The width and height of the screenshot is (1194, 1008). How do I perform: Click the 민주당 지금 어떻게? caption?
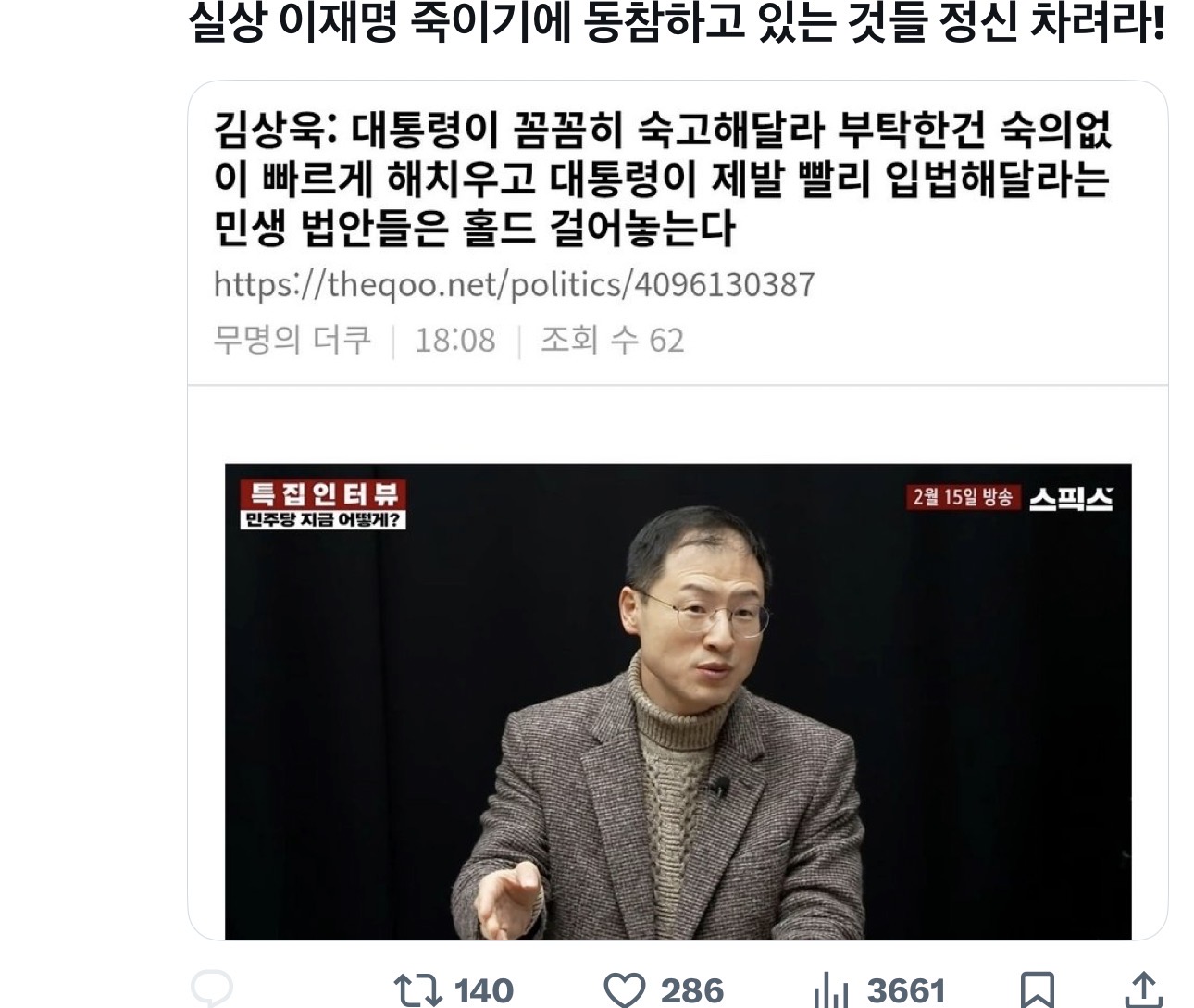tap(322, 519)
